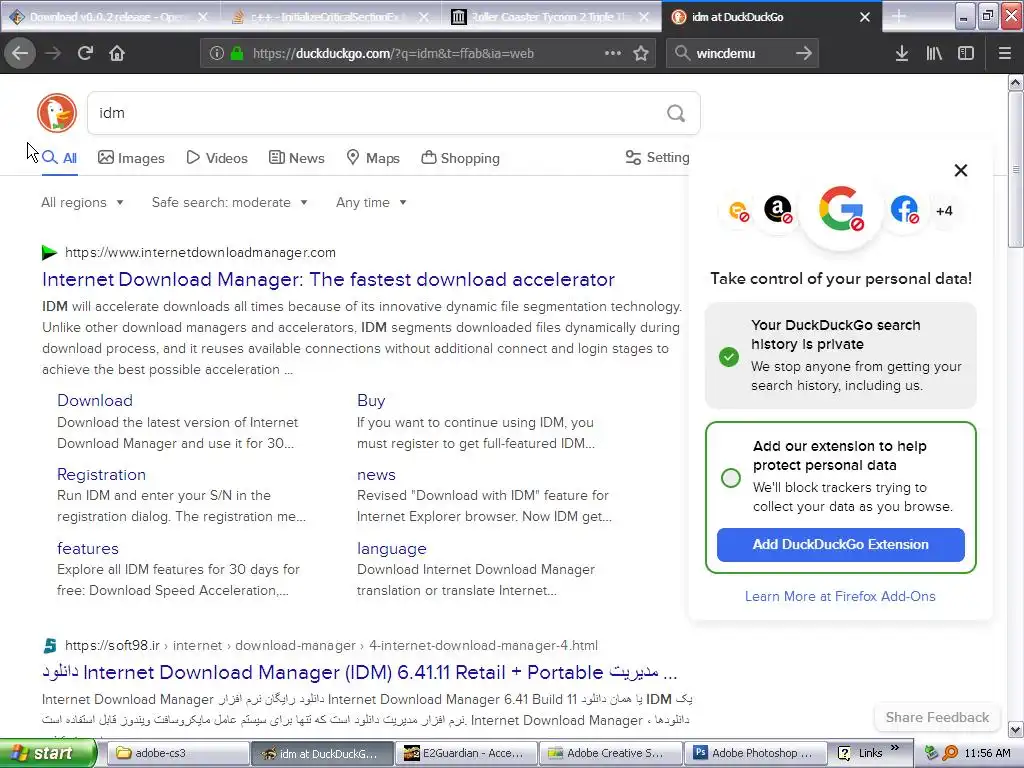Switch to the Images tab
Screen dimensions: 1024x768
coord(131,158)
